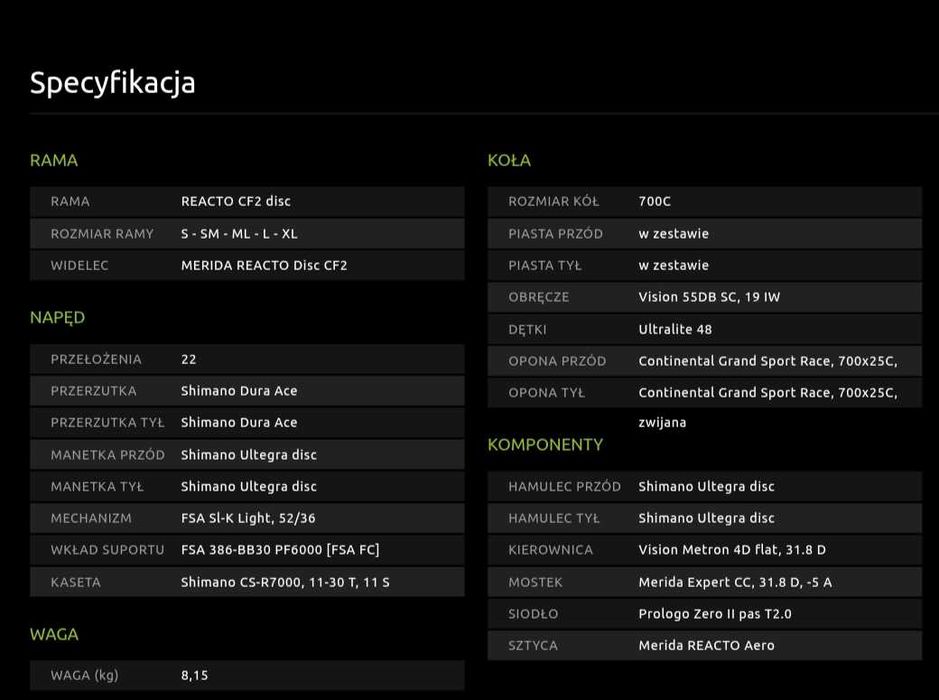
Task: Click the value "FSA 386-BB30 PF6000 [FSA FC]"
Action: pyautogui.click(x=280, y=550)
